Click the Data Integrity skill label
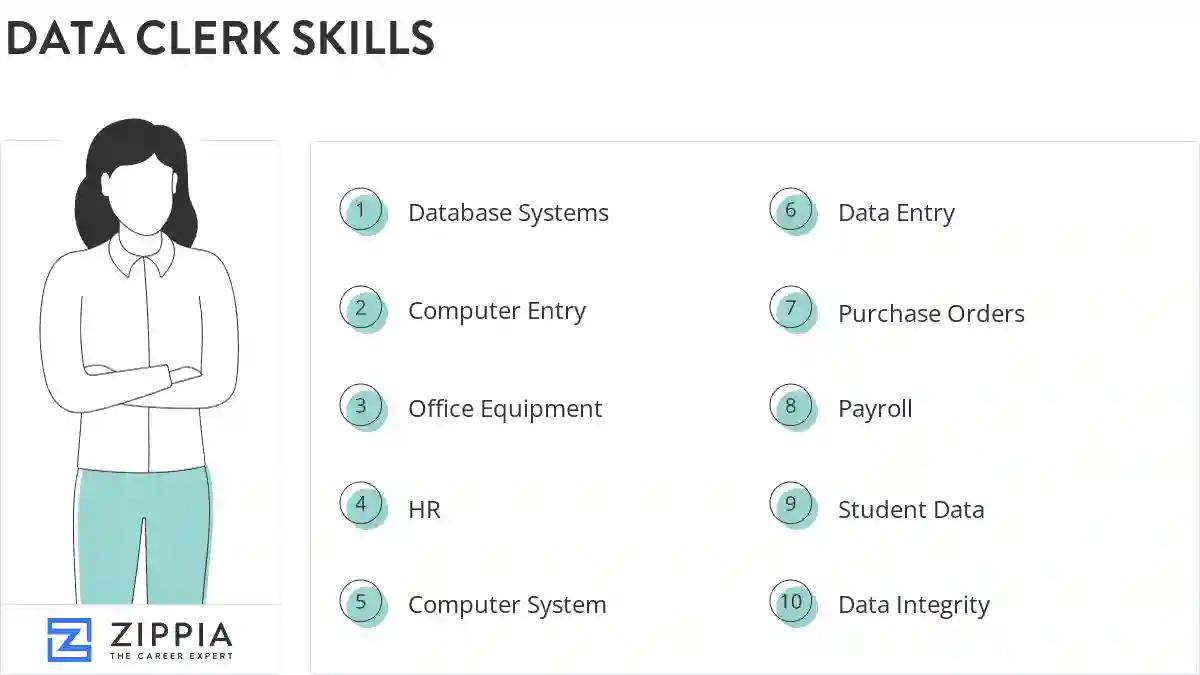The image size is (1200, 675). 913,605
